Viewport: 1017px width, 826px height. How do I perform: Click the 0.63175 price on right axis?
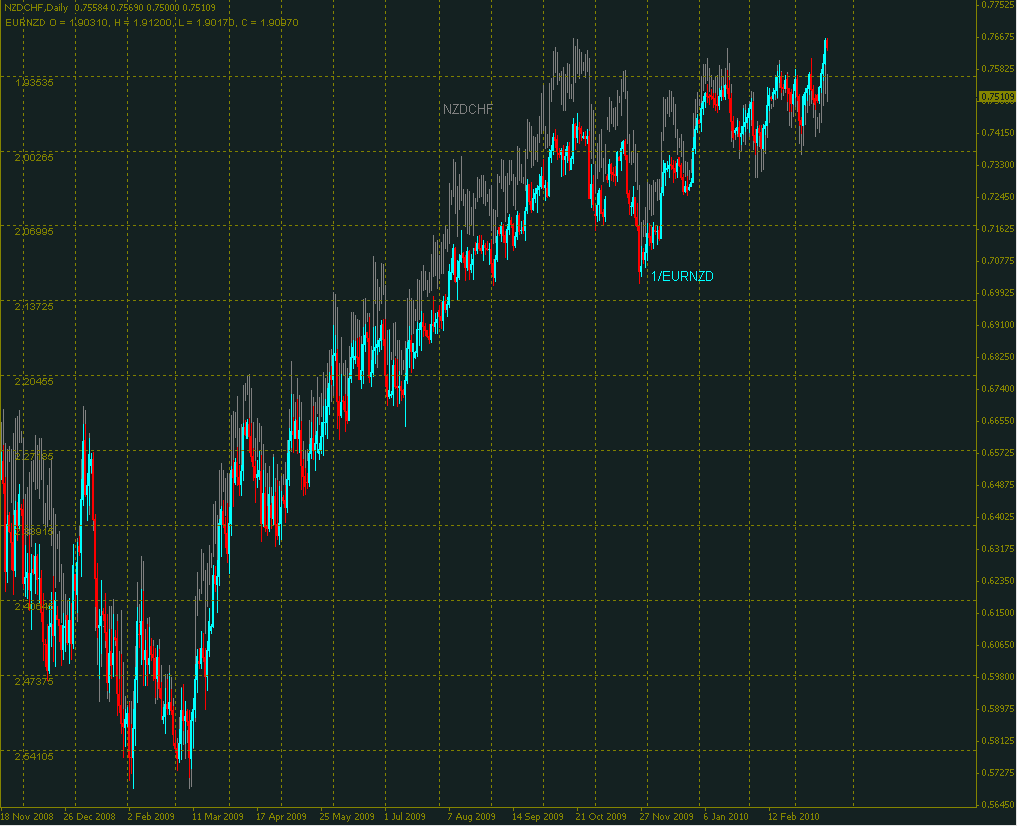tap(998, 549)
